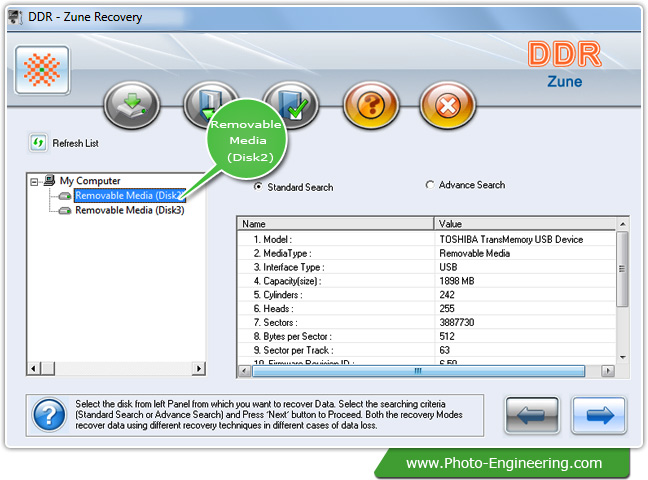
Task: Click the '3. Interface Type :' row
Action: point(289,267)
